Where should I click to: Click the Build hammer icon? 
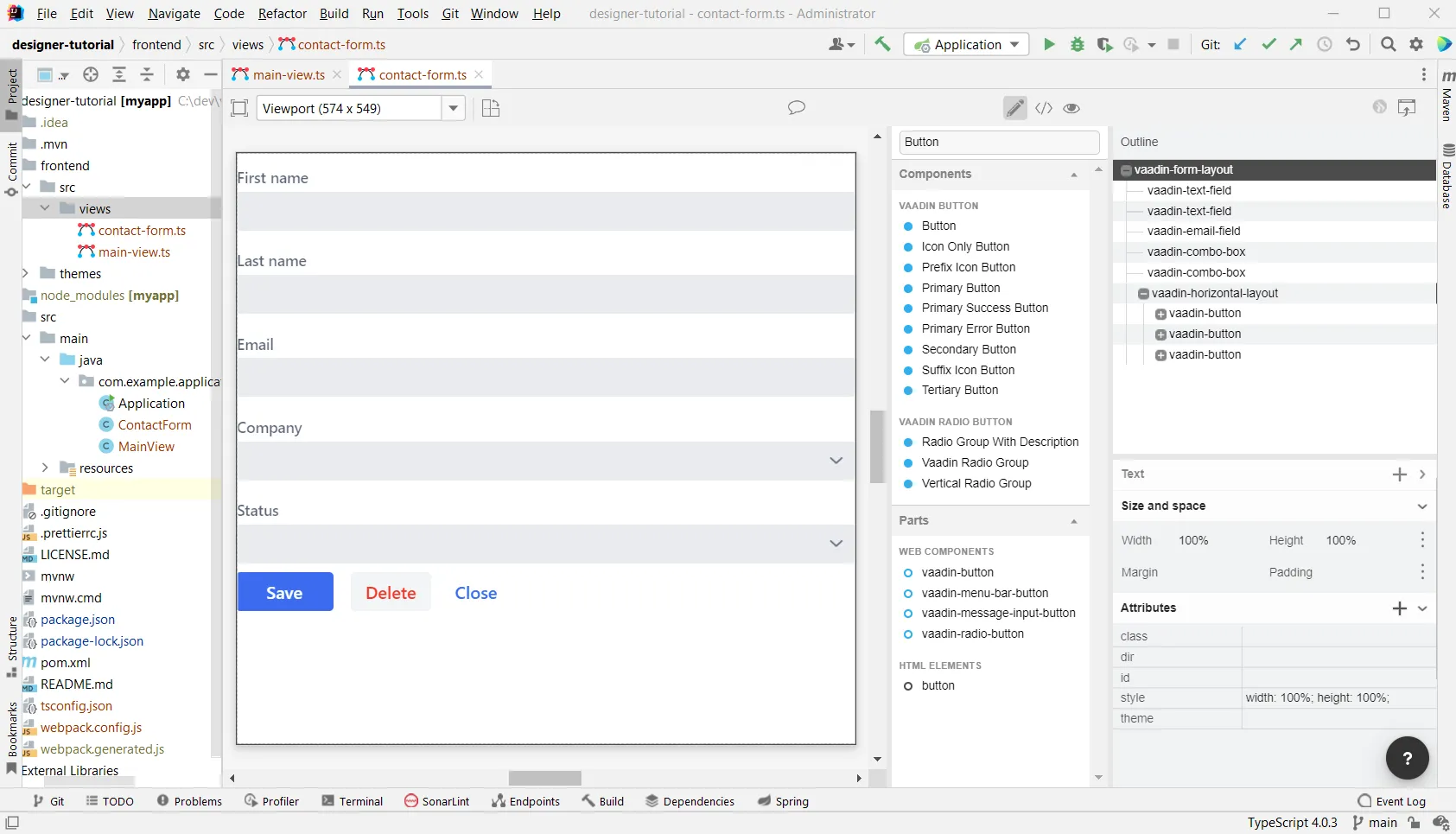point(882,45)
